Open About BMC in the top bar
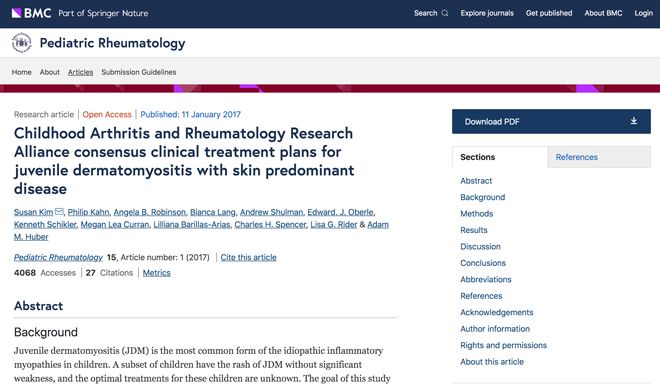 click(x=603, y=13)
